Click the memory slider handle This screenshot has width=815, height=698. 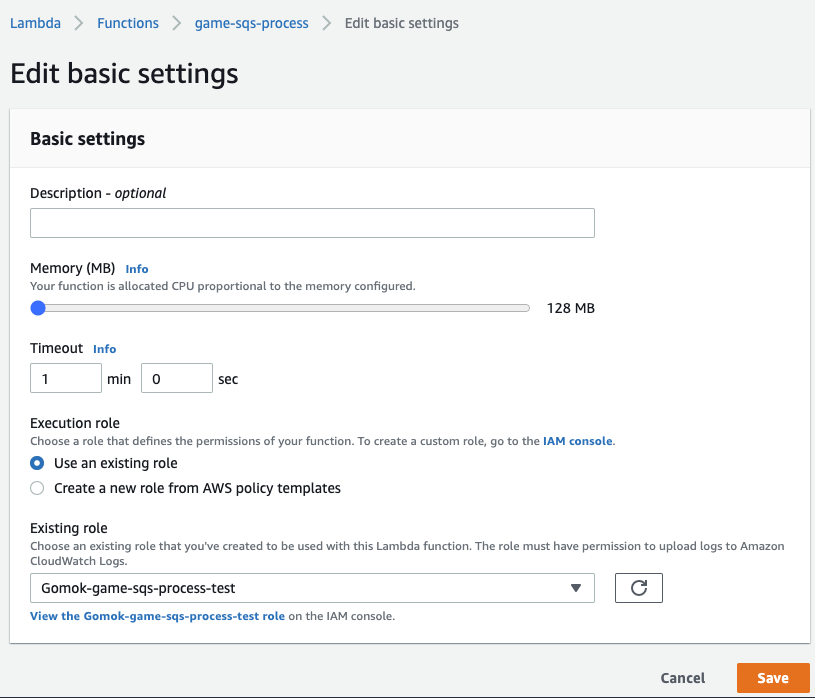[38, 308]
